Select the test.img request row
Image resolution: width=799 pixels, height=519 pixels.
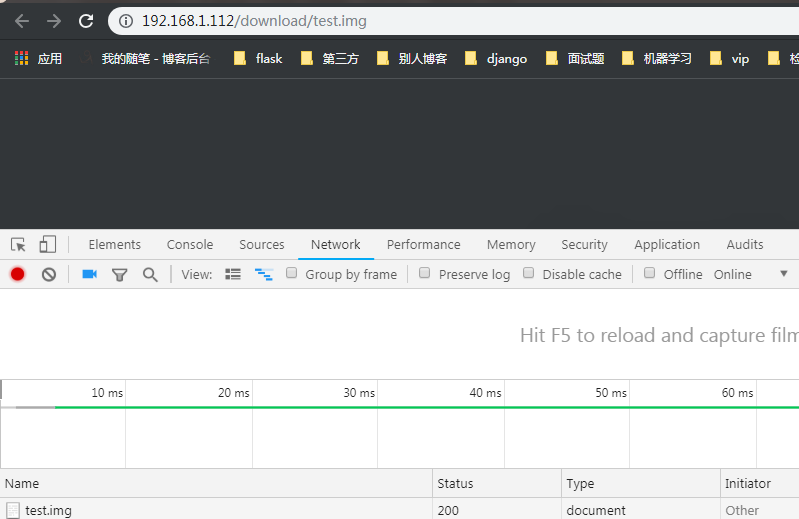400,509
